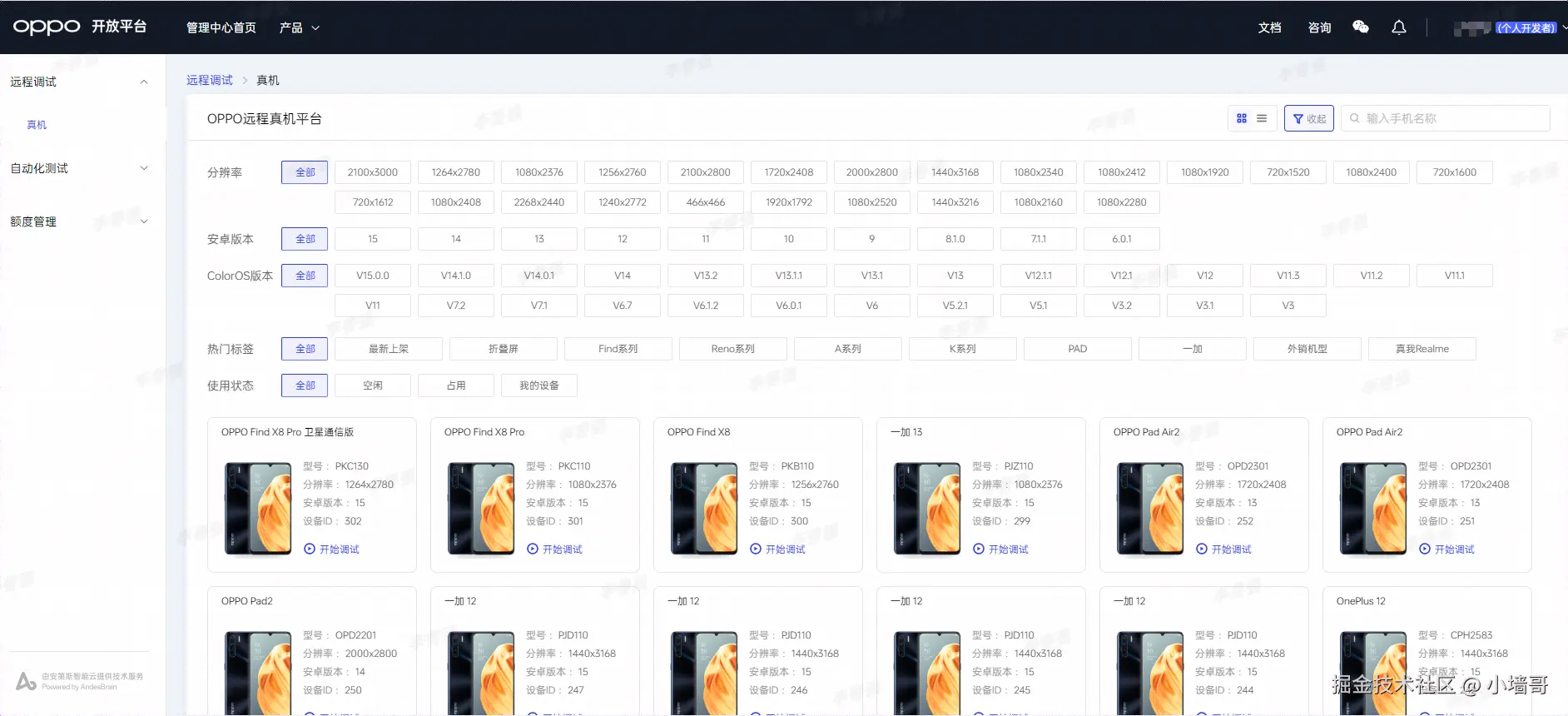Select resolution filter 全部
The image size is (1568, 716).
tap(305, 172)
